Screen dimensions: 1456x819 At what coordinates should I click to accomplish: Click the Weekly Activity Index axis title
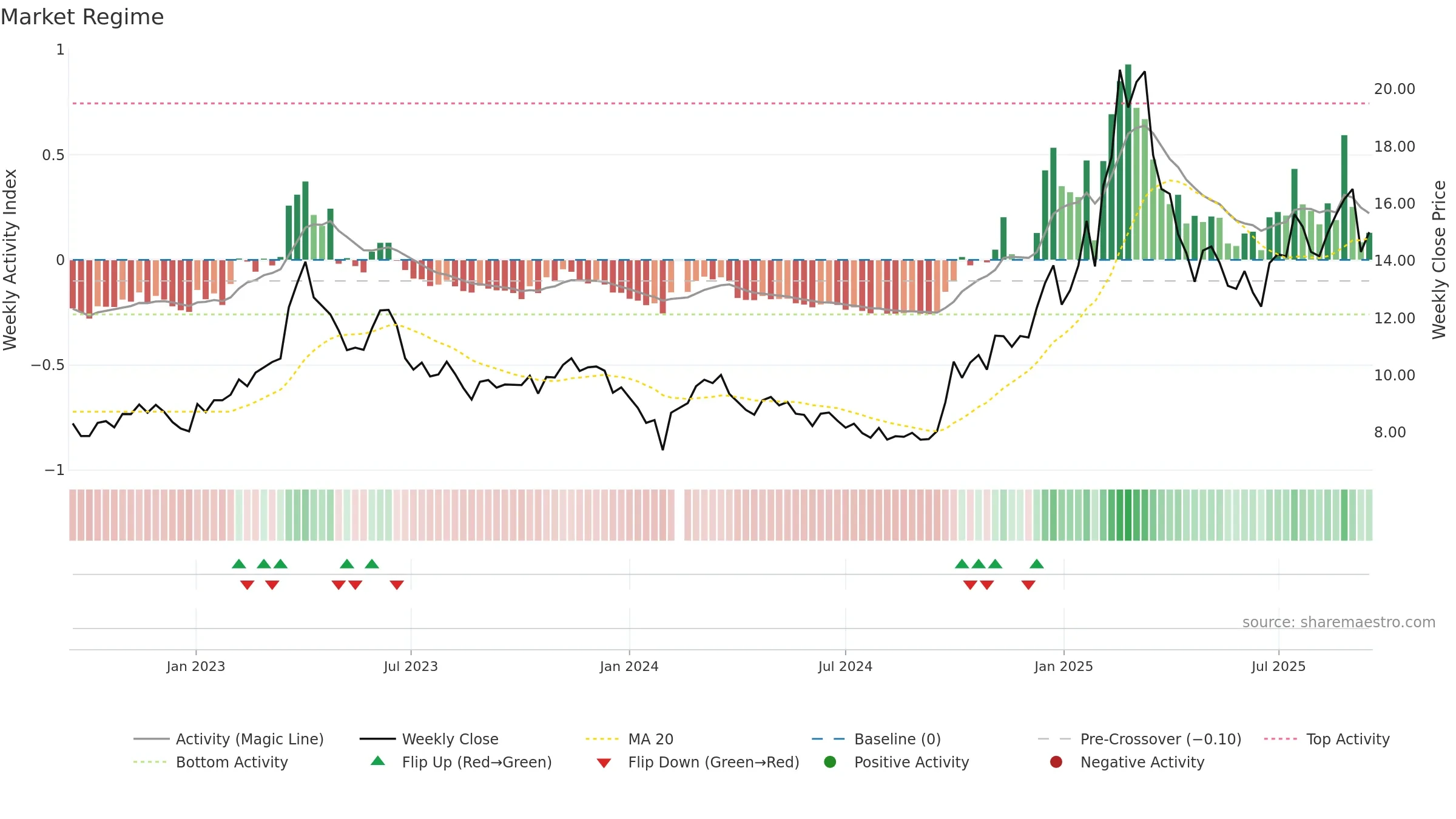pyautogui.click(x=10, y=260)
